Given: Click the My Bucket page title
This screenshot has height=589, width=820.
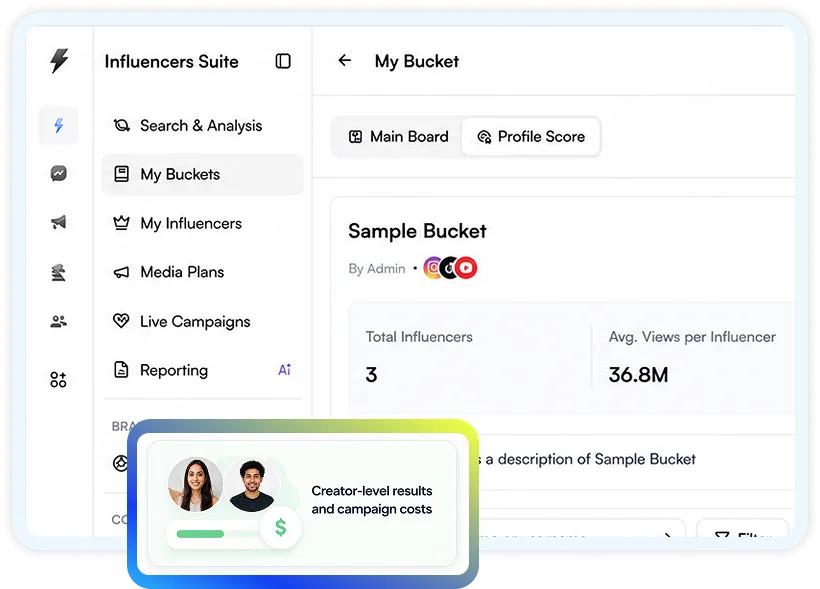Looking at the screenshot, I should [417, 61].
